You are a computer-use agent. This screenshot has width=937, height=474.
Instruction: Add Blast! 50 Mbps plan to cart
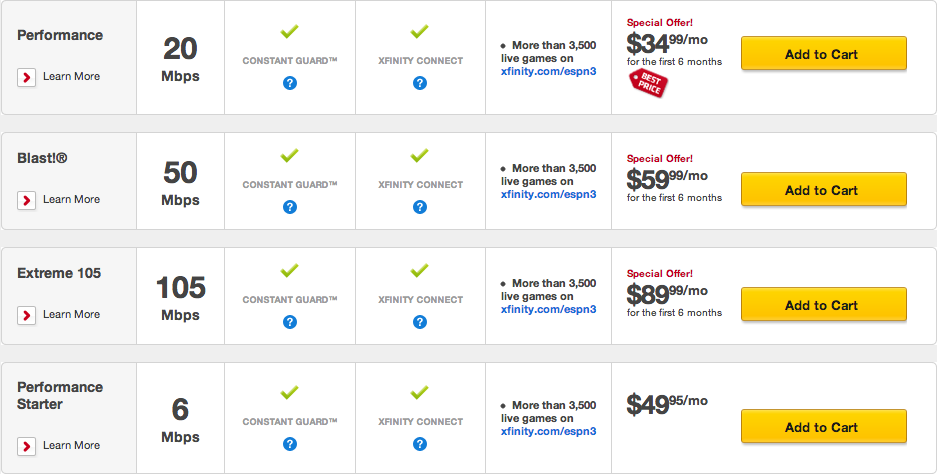823,190
